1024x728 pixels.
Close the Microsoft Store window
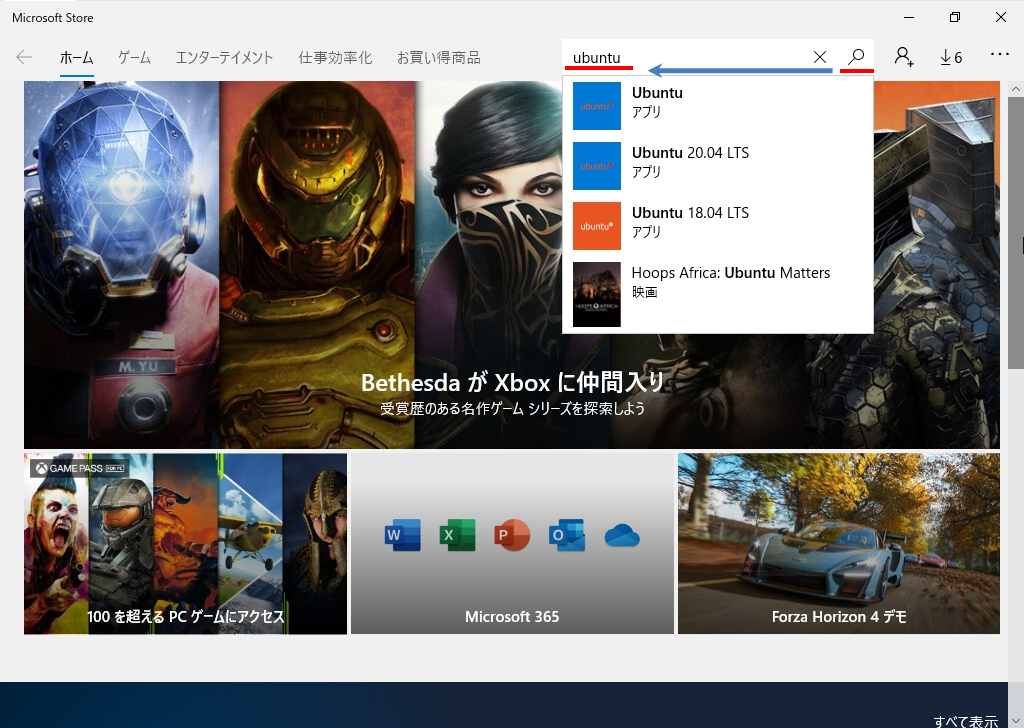coord(1000,18)
